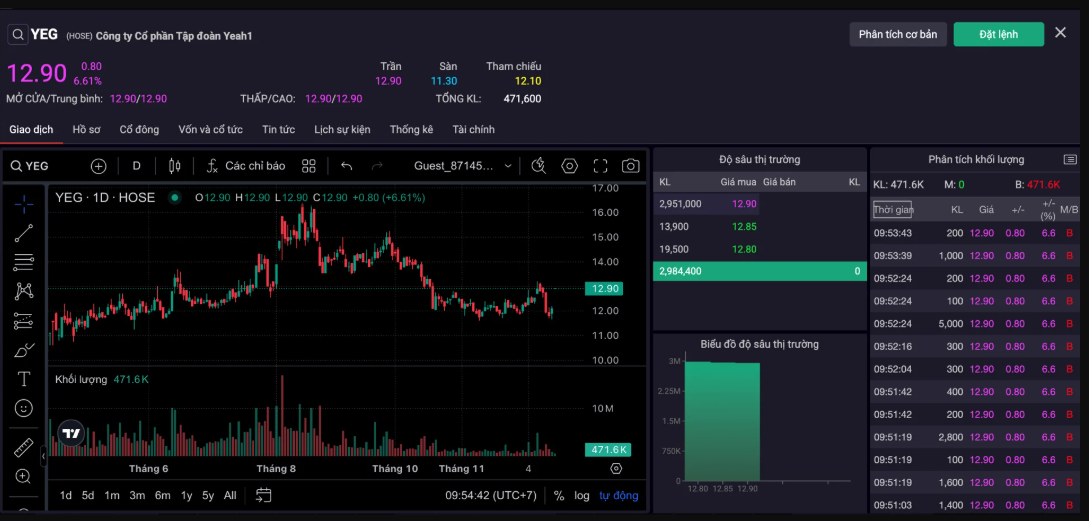Set chart range to All
Screen dimensions: 1089x521
click(x=230, y=495)
